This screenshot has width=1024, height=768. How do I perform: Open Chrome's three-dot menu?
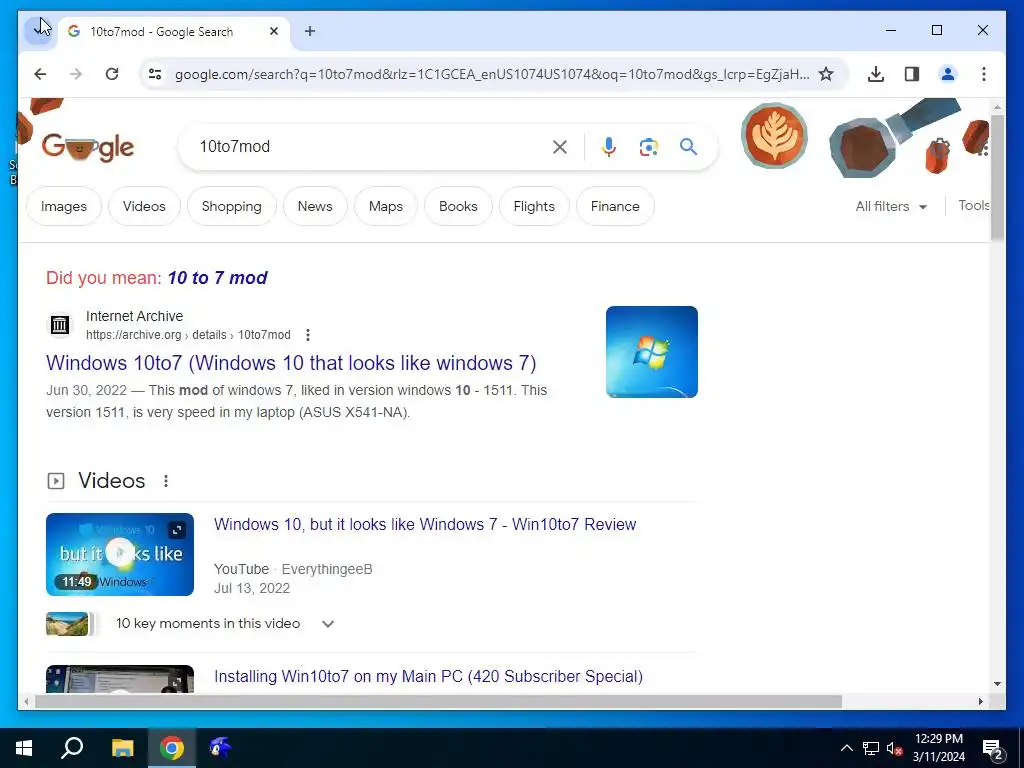click(x=984, y=74)
